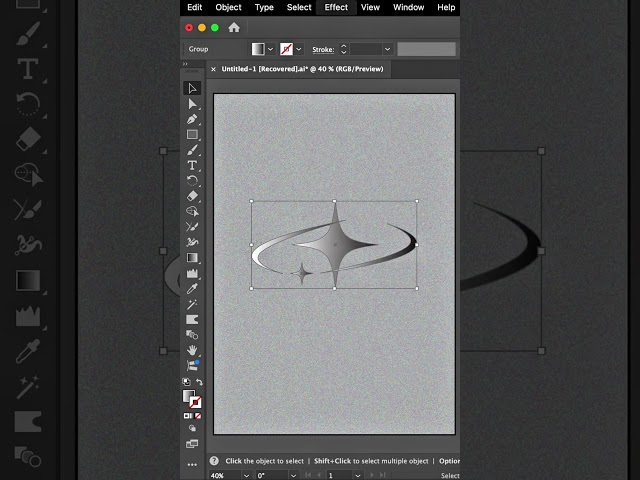
Task: Click the toolbar Stroke none box
Action: [196, 402]
